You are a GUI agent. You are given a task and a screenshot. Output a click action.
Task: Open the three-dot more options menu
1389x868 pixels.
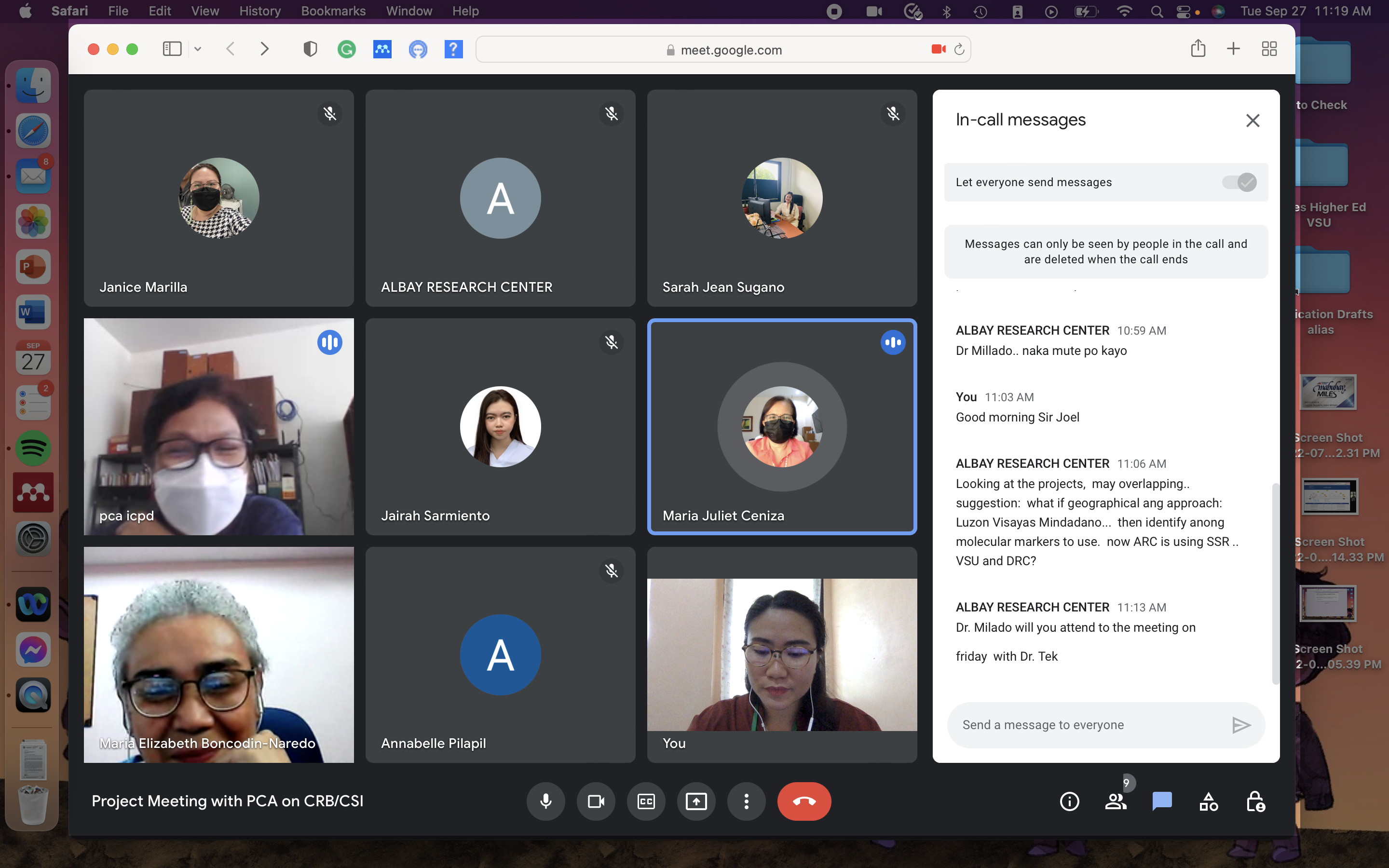click(x=746, y=801)
